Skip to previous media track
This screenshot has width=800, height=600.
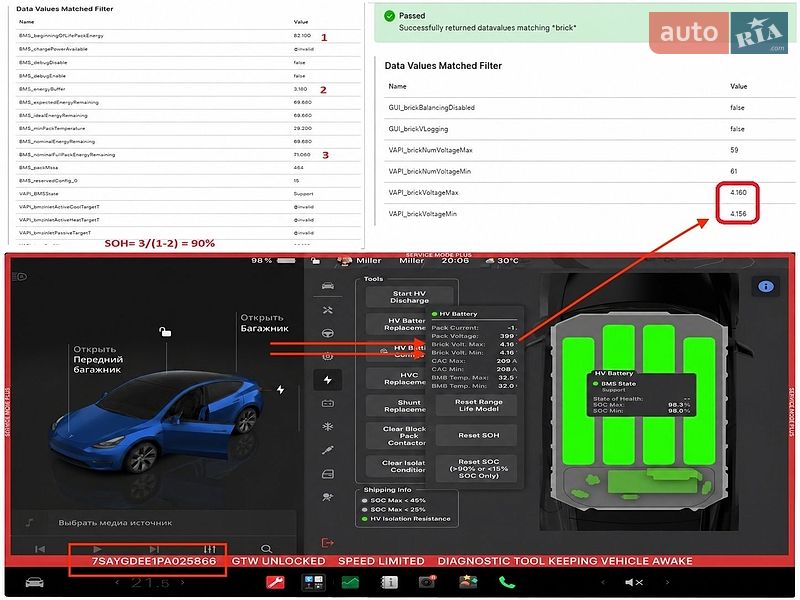(x=40, y=549)
